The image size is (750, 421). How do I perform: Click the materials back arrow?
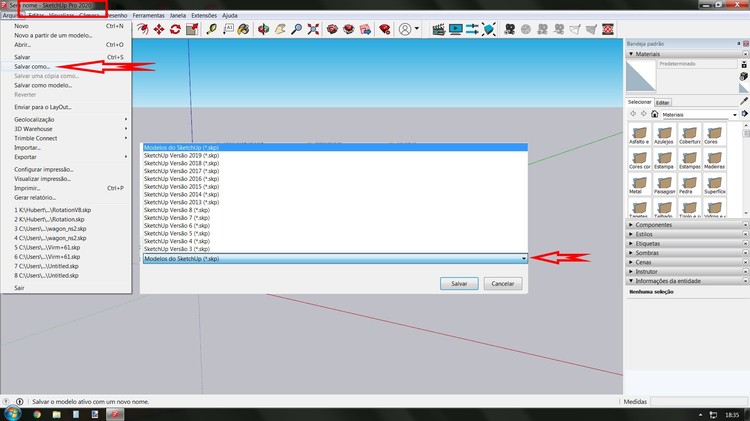[x=633, y=114]
